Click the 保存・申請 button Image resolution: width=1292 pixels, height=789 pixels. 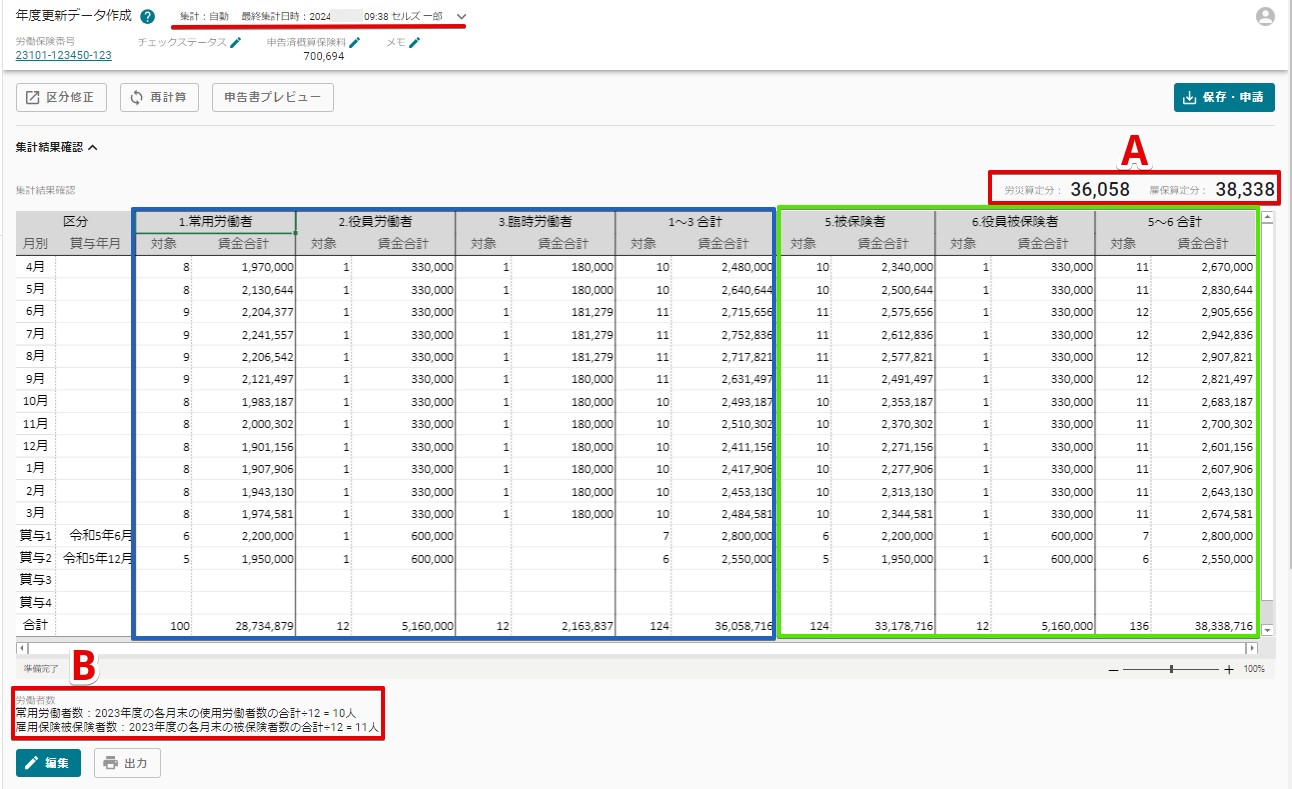pos(1224,97)
